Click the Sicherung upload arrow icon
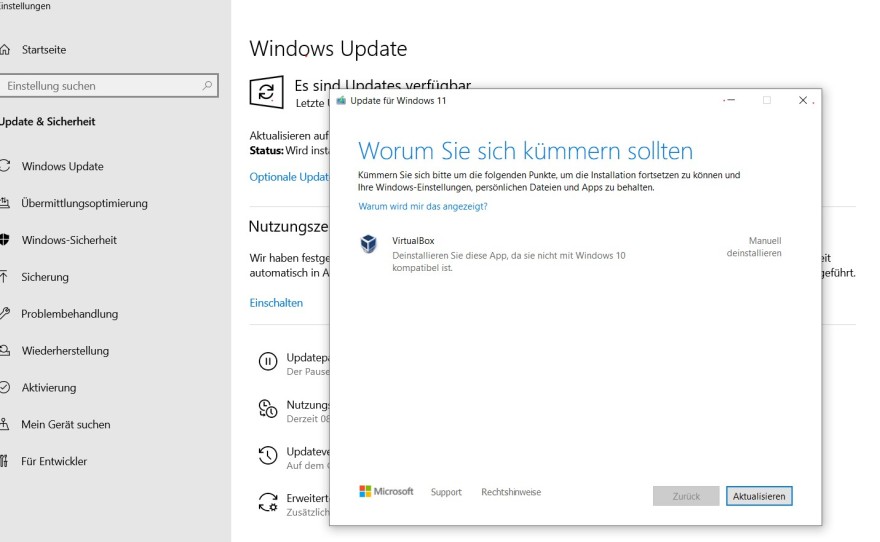 pos(4,277)
